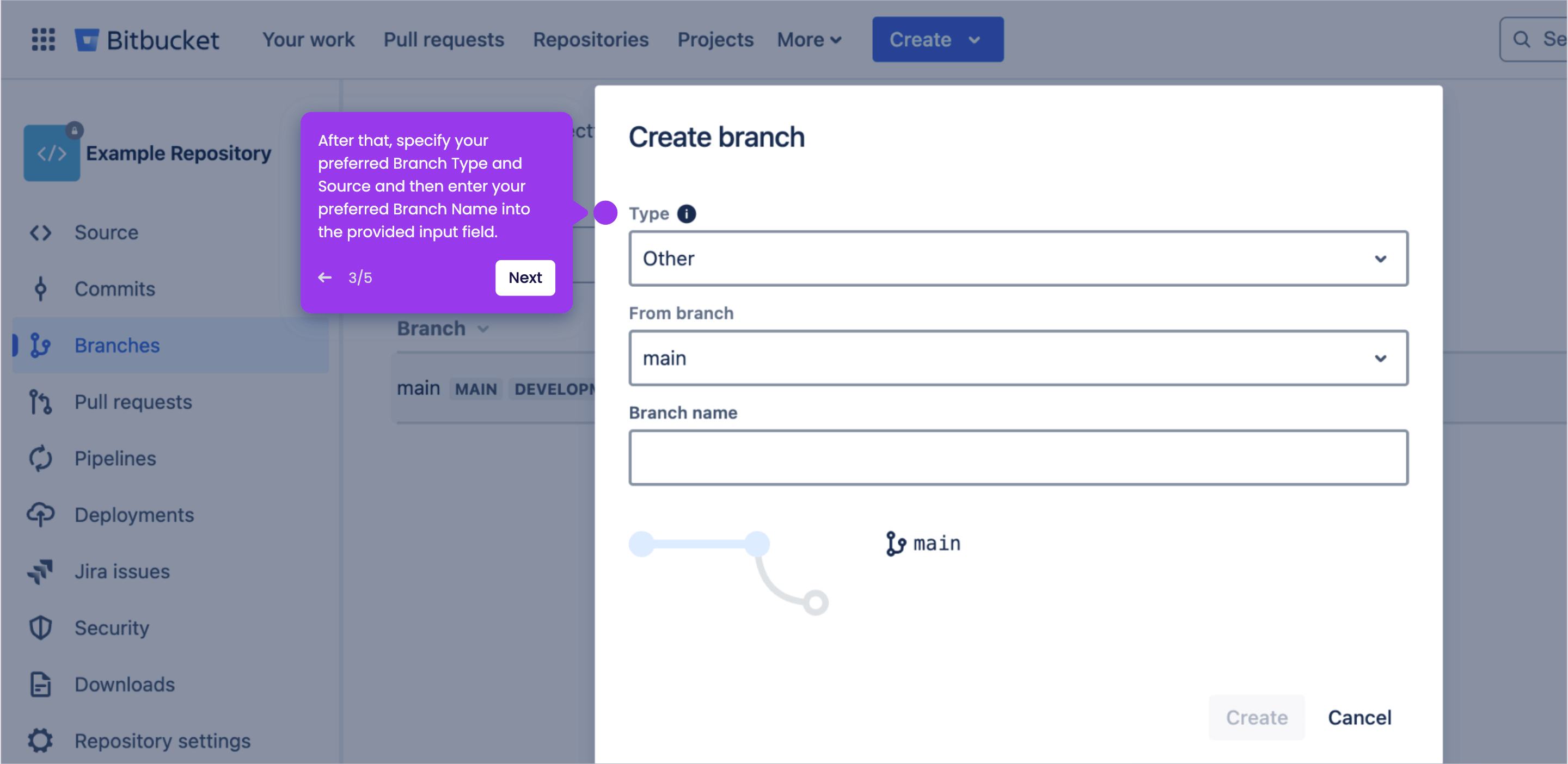Screen dimensions: 1568x764
Task: Click the Branch name input field
Action: pyautogui.click(x=1018, y=458)
